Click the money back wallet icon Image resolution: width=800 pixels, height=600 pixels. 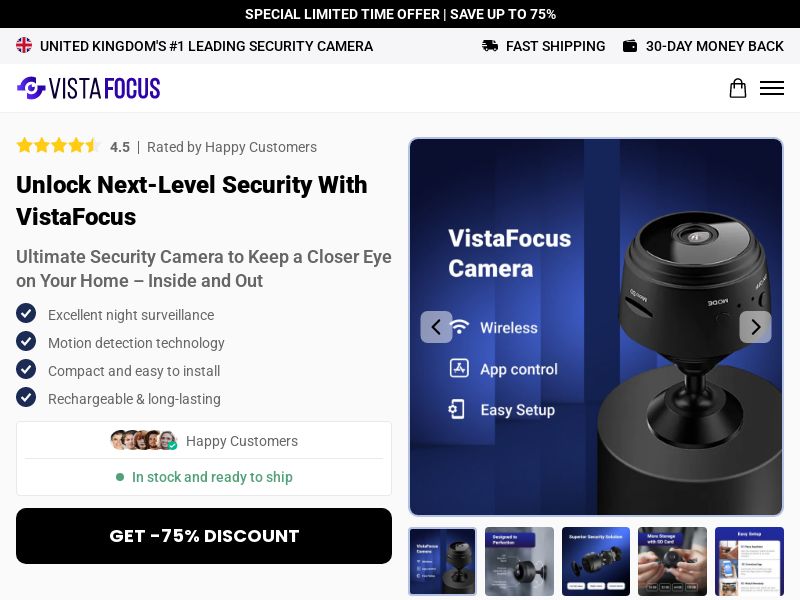pos(630,46)
